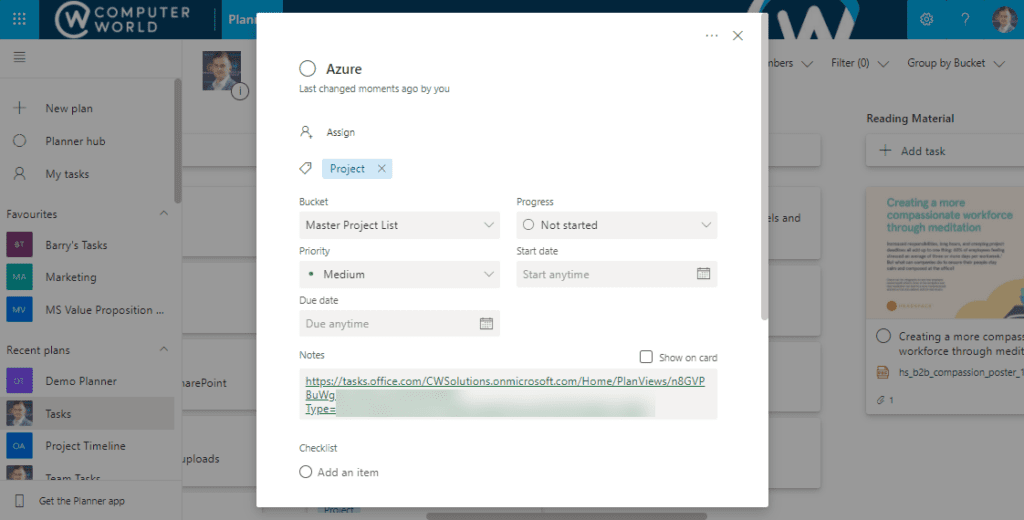Click the assign person icon

tap(306, 132)
